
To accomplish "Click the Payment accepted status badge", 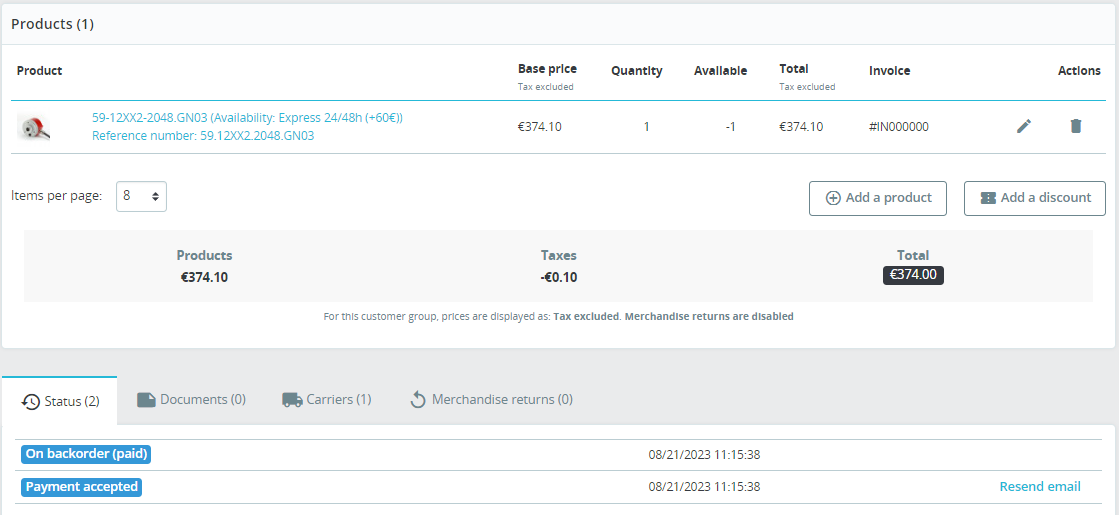I will point(82,487).
